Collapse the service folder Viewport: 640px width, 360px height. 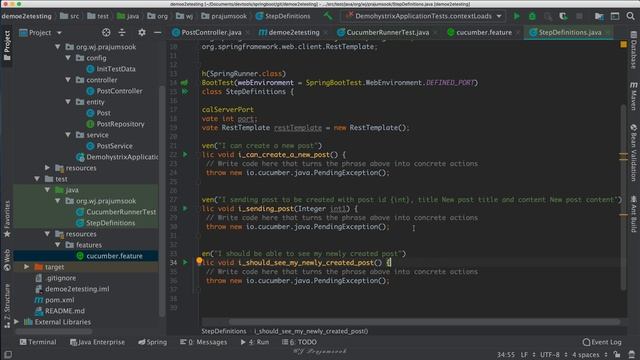(x=68, y=135)
